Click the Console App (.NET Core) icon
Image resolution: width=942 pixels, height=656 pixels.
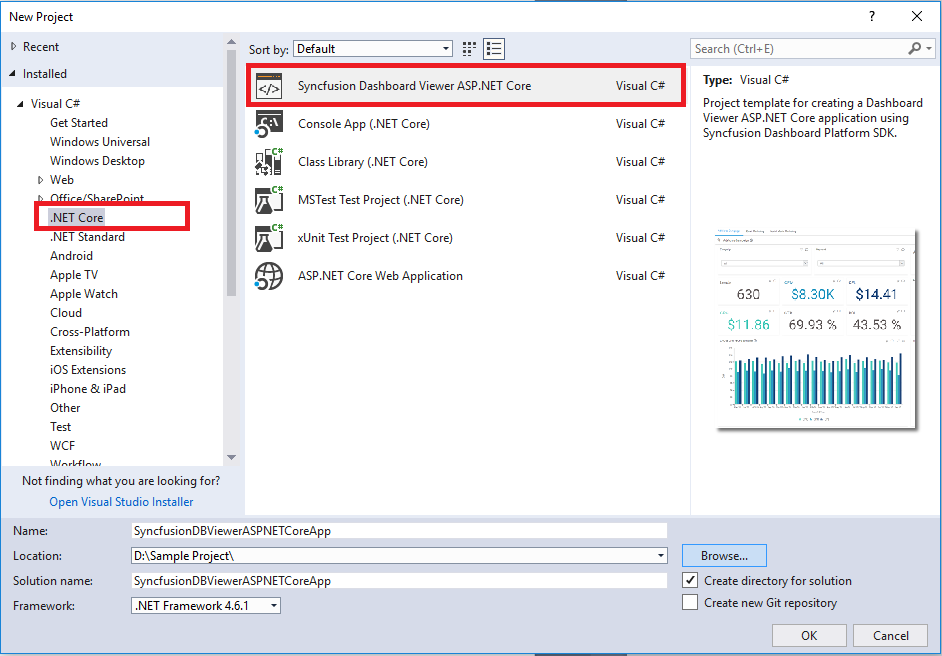pyautogui.click(x=269, y=124)
